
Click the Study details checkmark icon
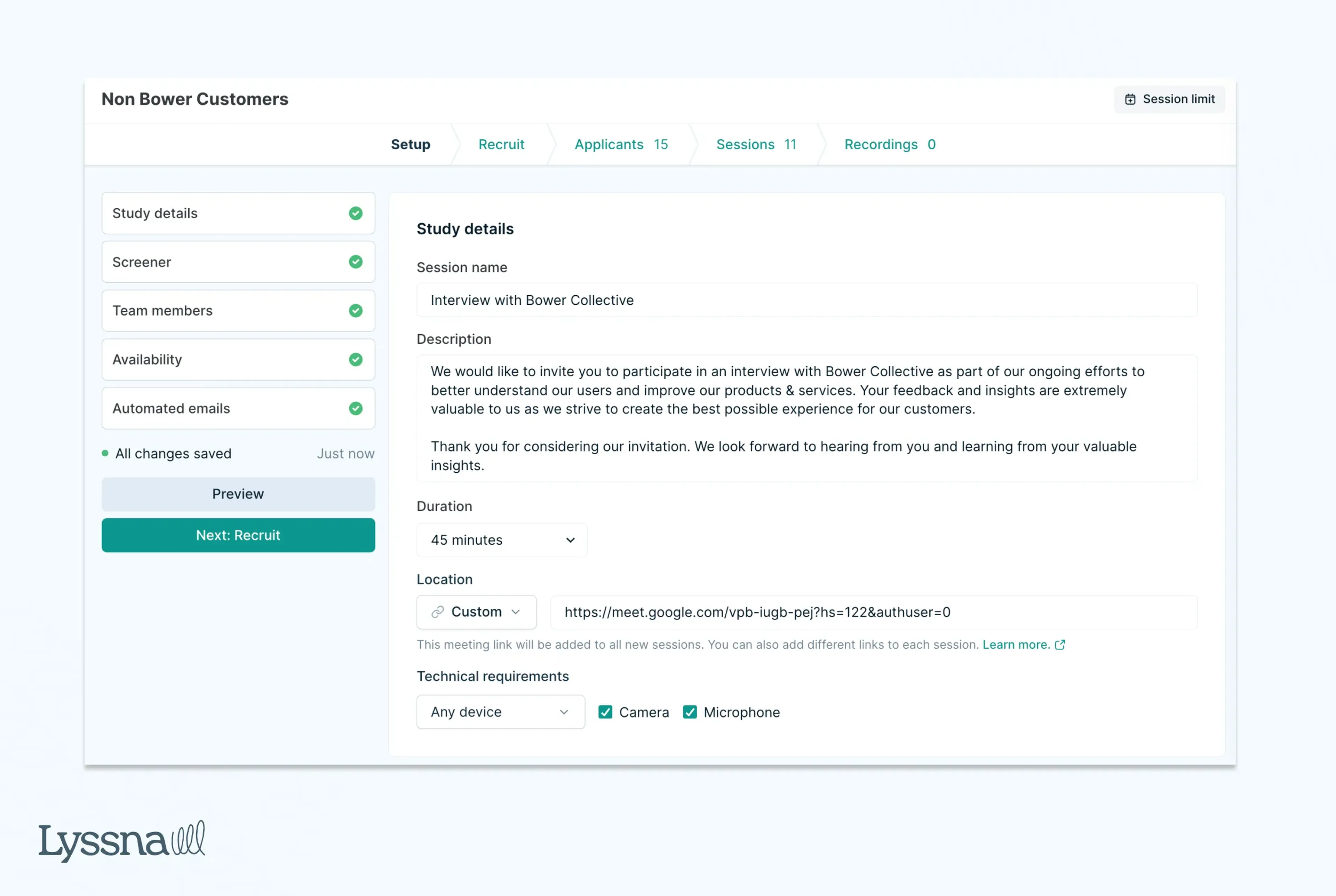pos(356,213)
